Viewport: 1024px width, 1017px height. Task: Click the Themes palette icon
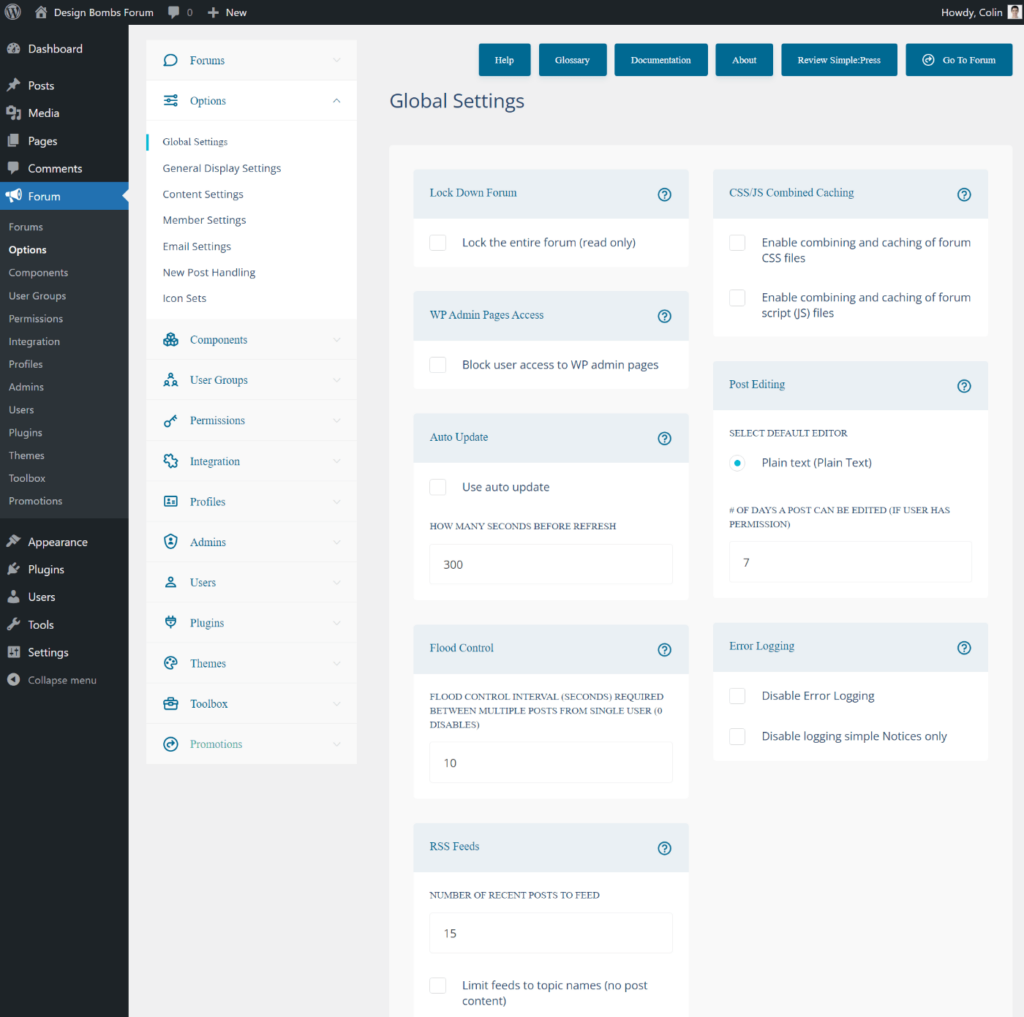coord(170,663)
